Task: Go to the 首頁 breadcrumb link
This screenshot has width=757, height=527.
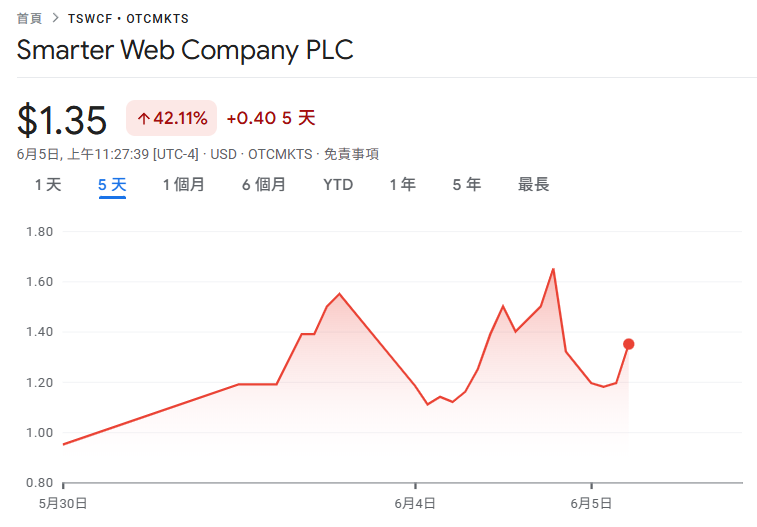Action: [x=30, y=19]
